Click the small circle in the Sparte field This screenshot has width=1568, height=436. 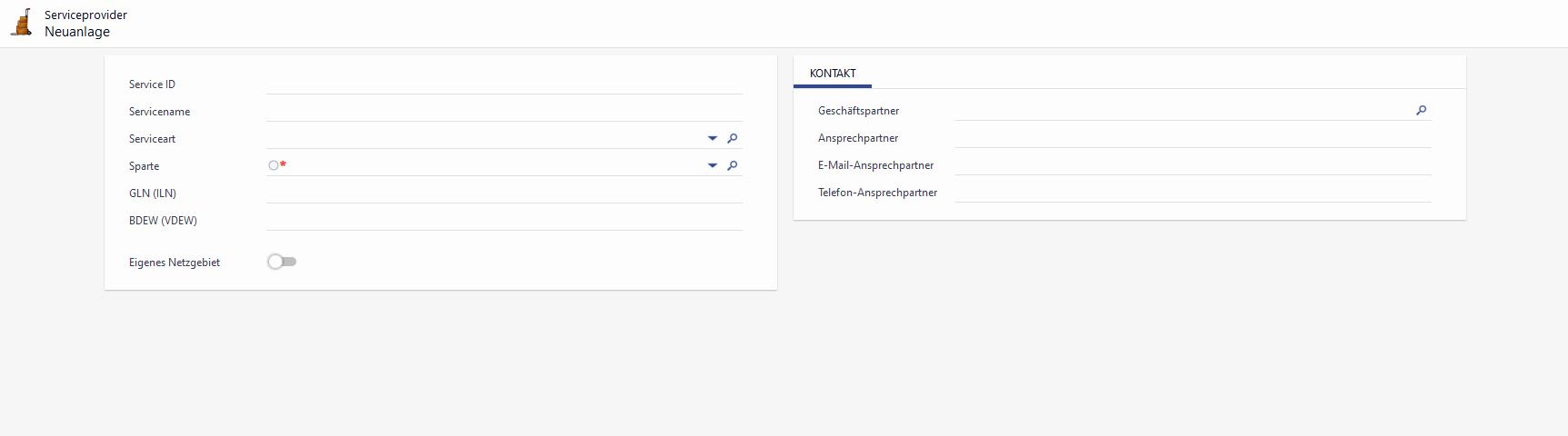pyautogui.click(x=273, y=165)
